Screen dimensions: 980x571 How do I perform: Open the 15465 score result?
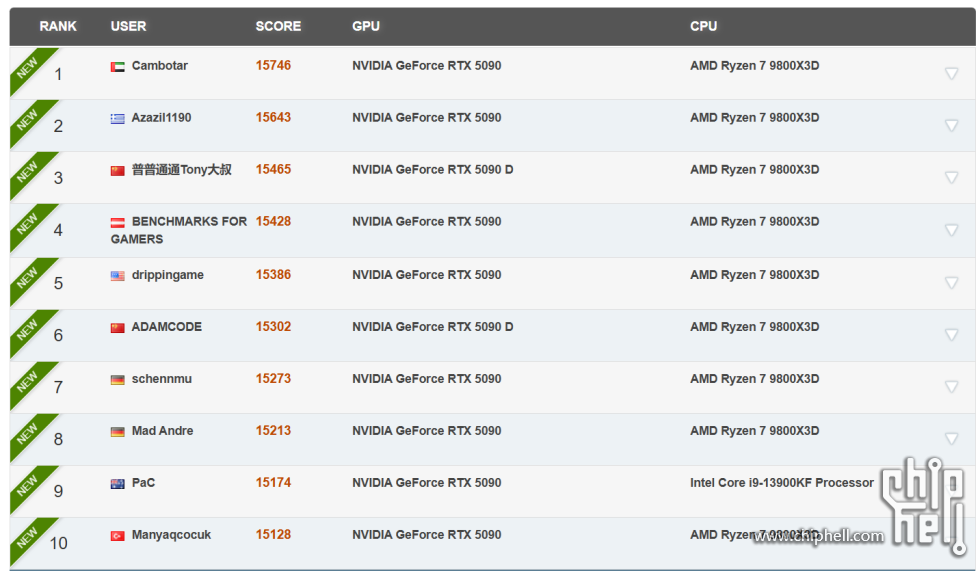pyautogui.click(x=273, y=169)
